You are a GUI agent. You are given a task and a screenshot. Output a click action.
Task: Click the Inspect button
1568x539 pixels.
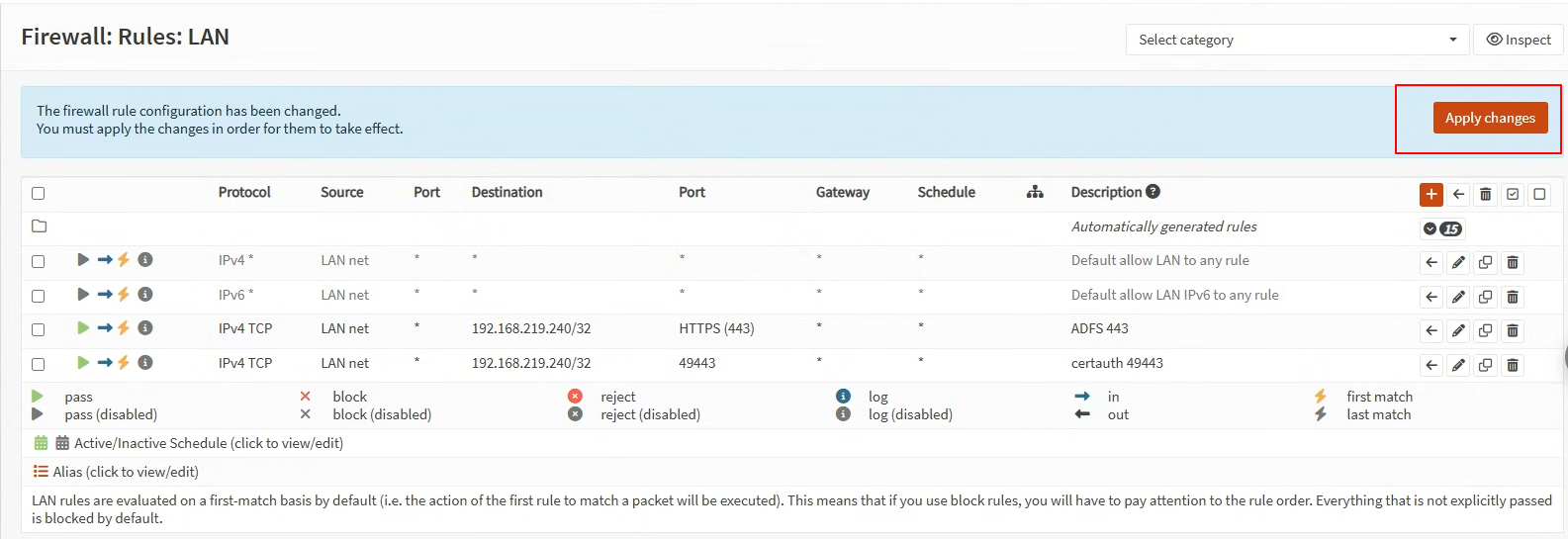point(1519,40)
